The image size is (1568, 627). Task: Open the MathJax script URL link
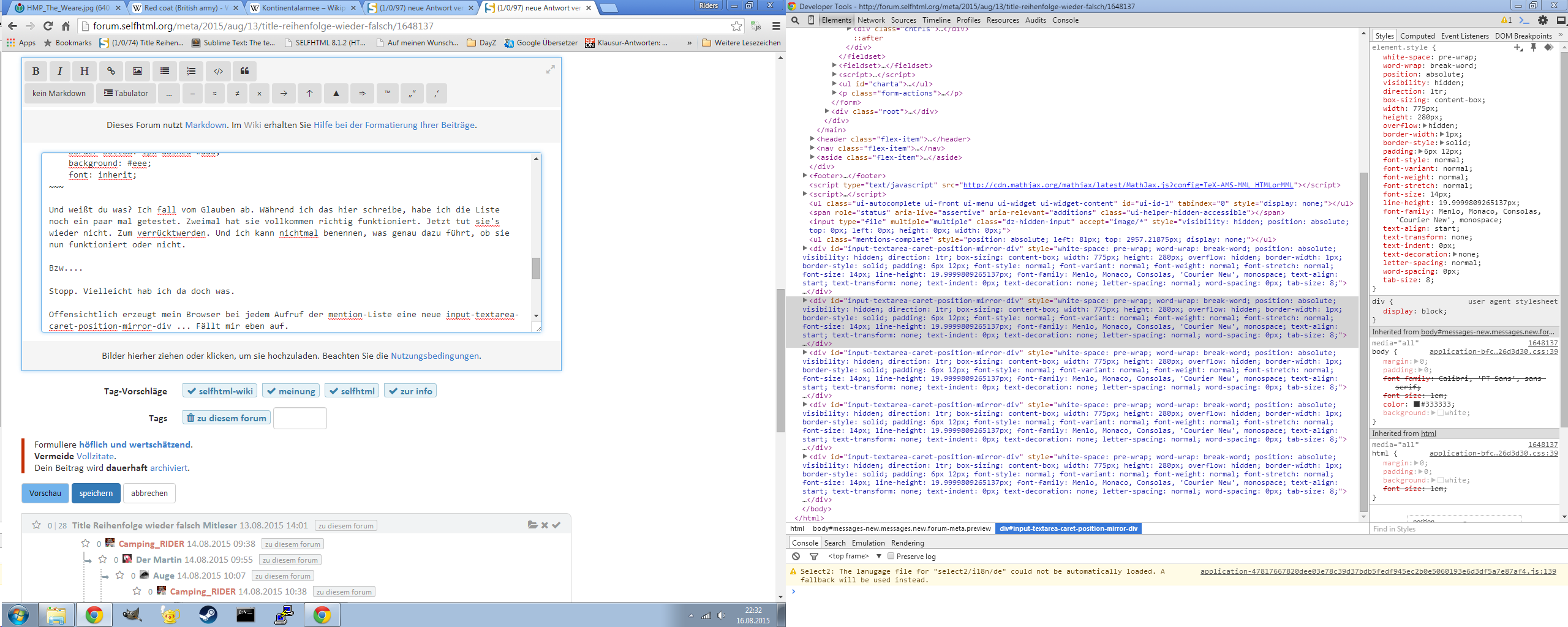pyautogui.click(x=1128, y=185)
